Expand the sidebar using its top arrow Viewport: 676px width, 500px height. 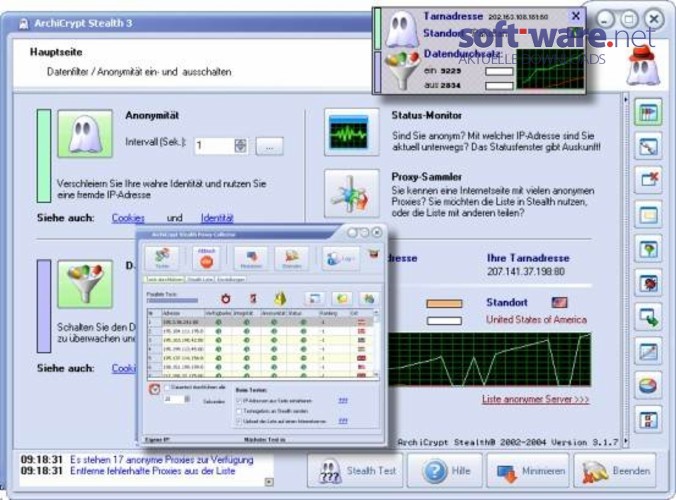point(626,100)
